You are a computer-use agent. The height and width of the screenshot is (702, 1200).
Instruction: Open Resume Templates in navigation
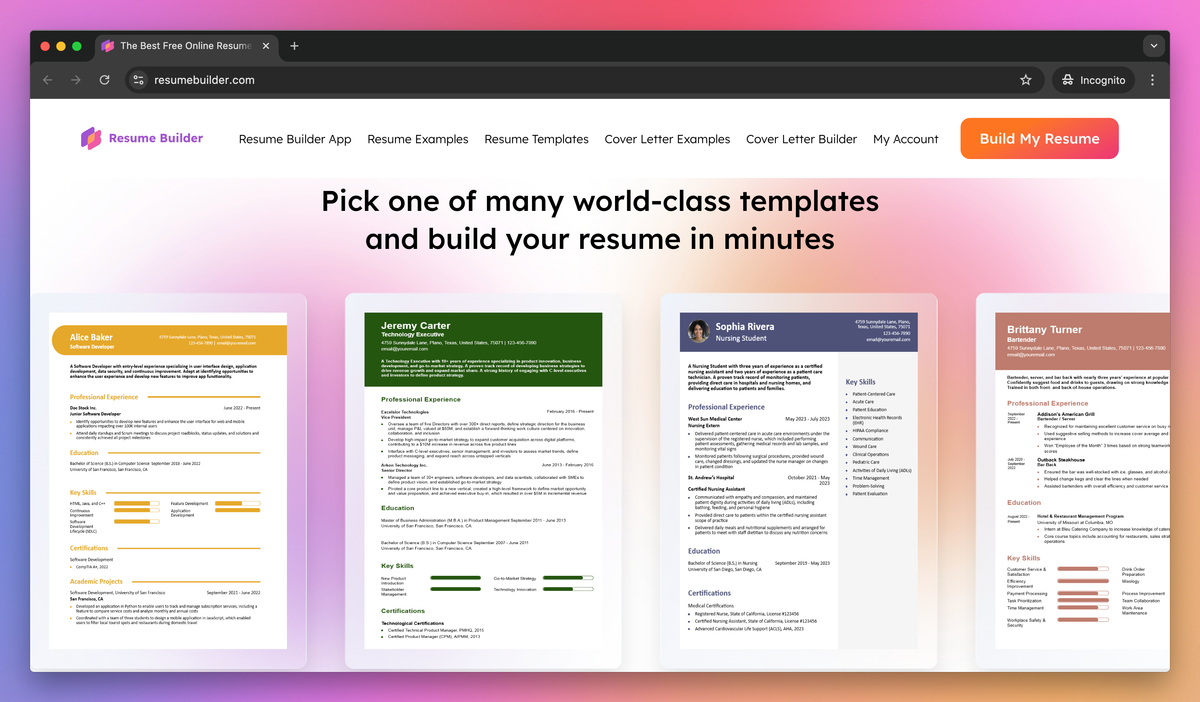537,139
